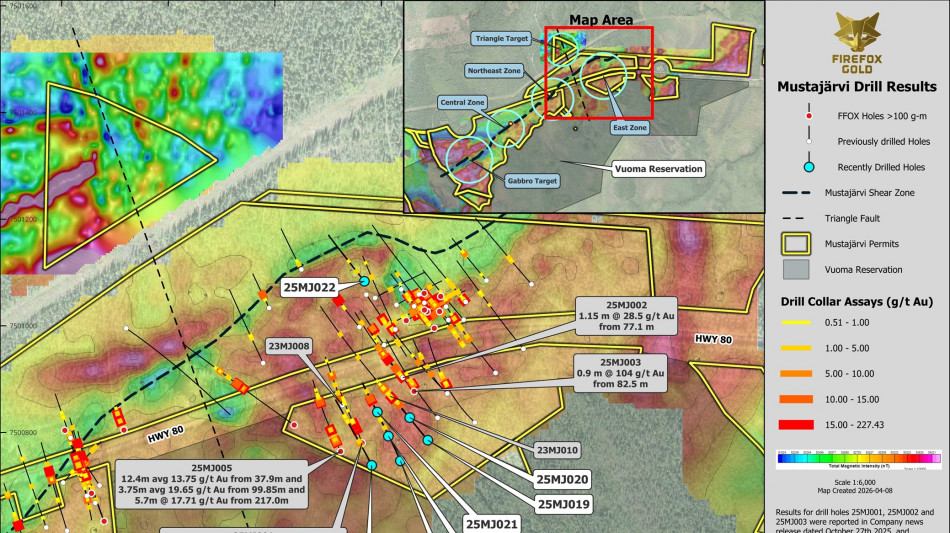Click the Firefox Gold fox logo
This screenshot has width=950, height=533.
click(857, 34)
